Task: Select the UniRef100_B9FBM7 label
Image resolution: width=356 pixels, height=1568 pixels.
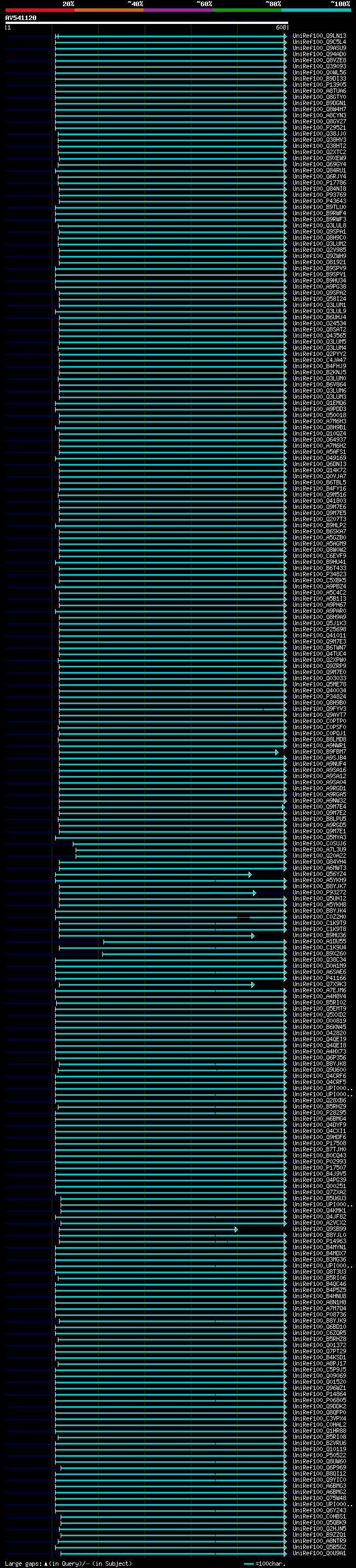Action: [319, 752]
